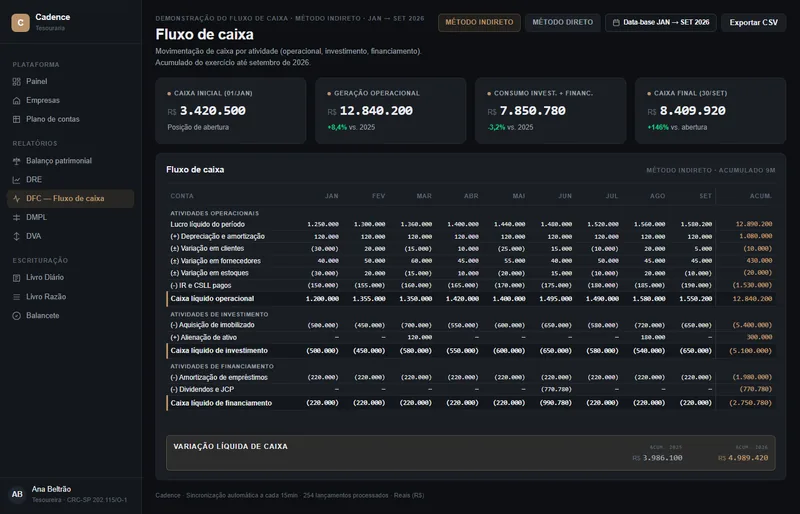
Task: Click the DVA arrows icon
Action: [x=16, y=236]
